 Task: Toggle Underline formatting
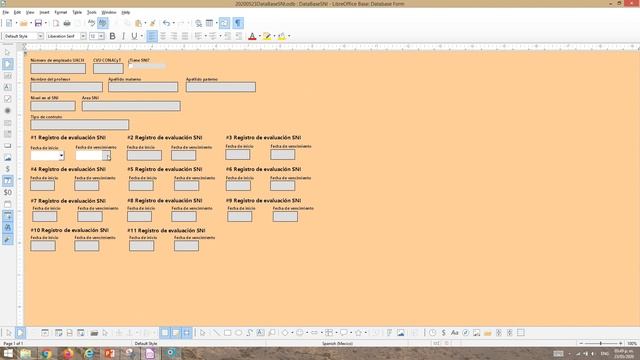134,36
